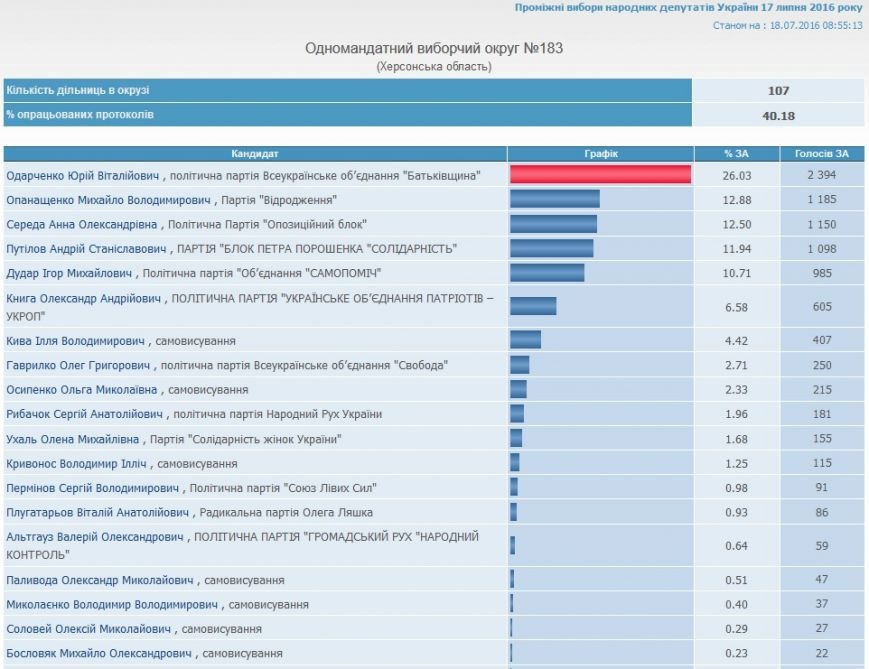Open candidate Гаврилко Олег Григорович
Viewport: 869px width, 669px height.
coord(78,365)
